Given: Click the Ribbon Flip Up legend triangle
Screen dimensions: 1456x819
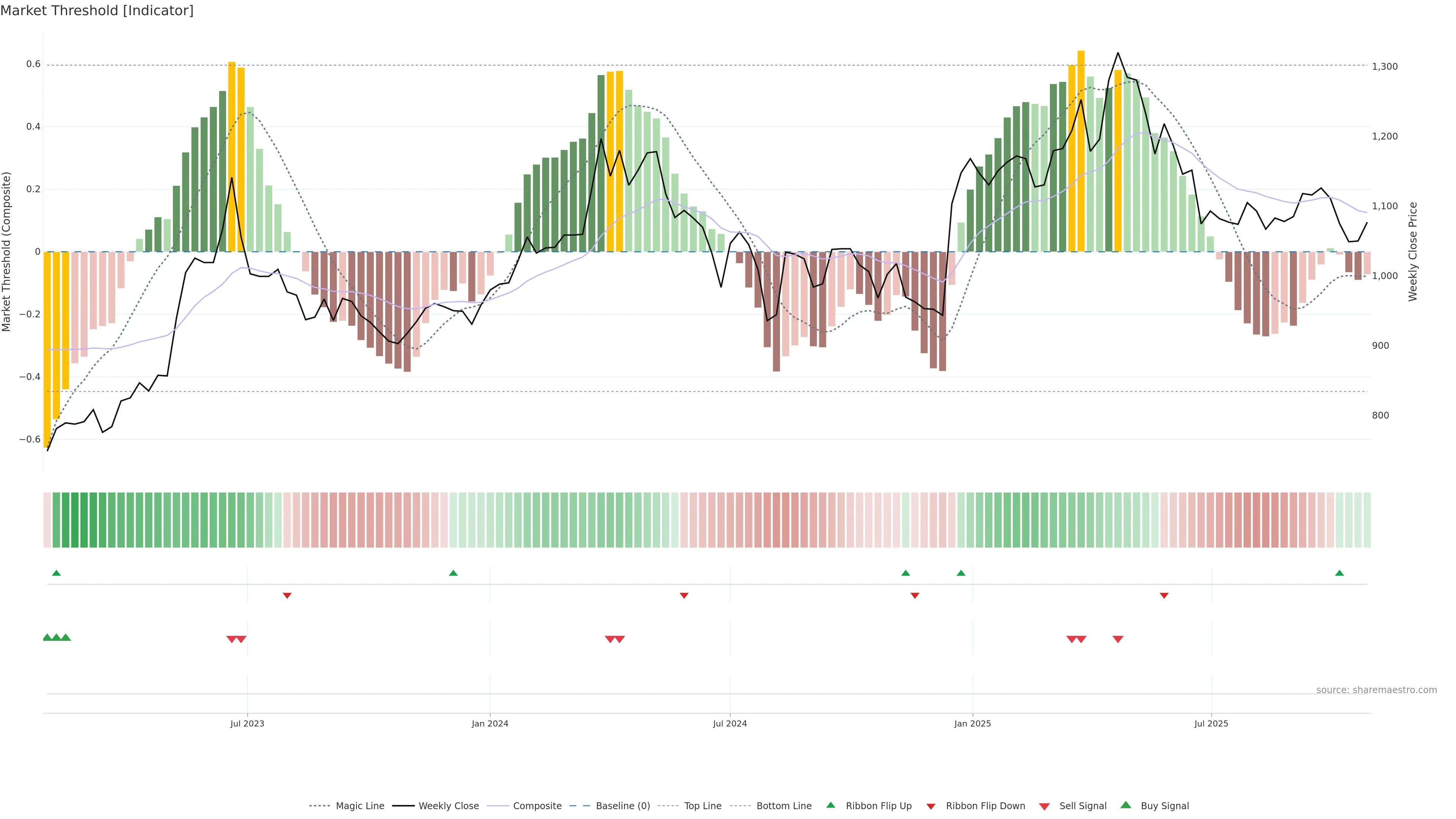Looking at the screenshot, I should pos(830,805).
